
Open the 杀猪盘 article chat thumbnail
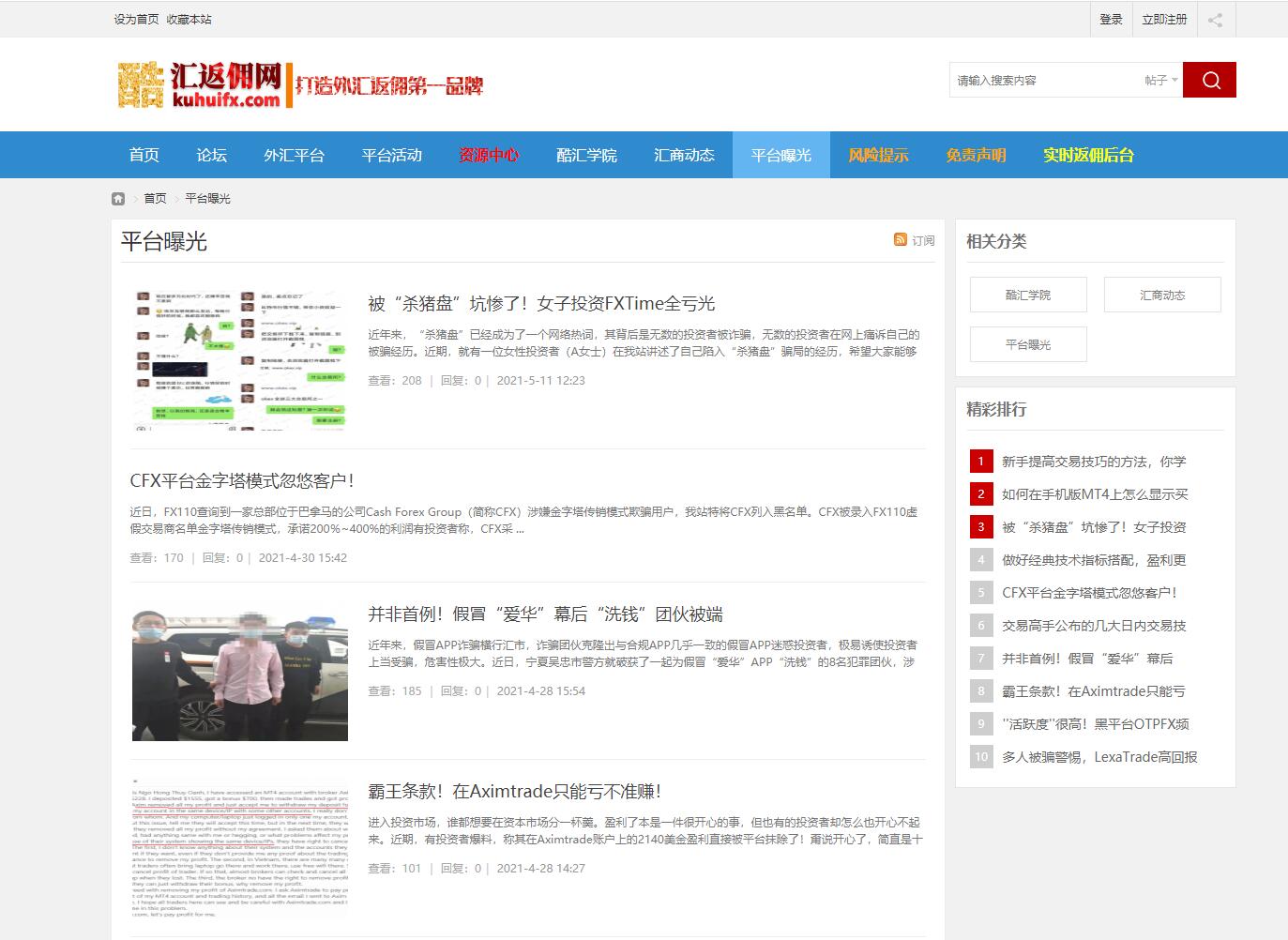[240, 359]
